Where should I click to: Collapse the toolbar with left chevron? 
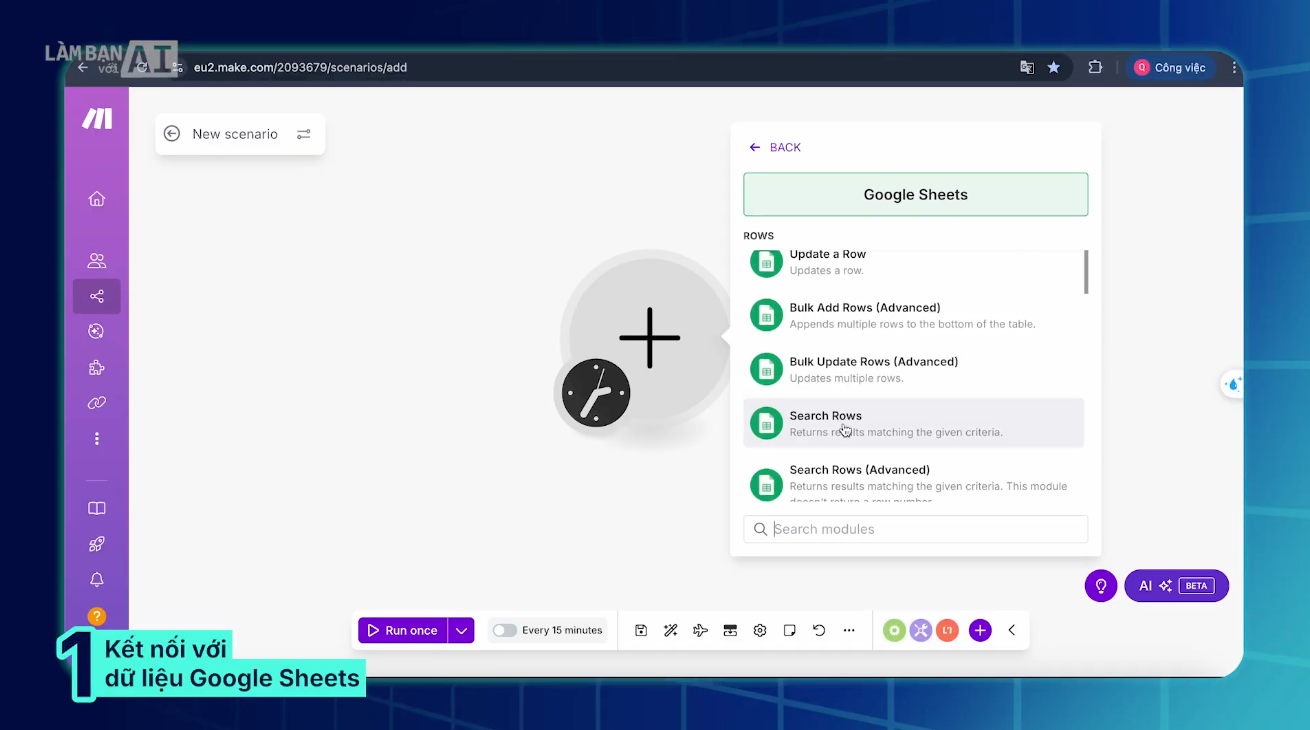[x=1012, y=630]
